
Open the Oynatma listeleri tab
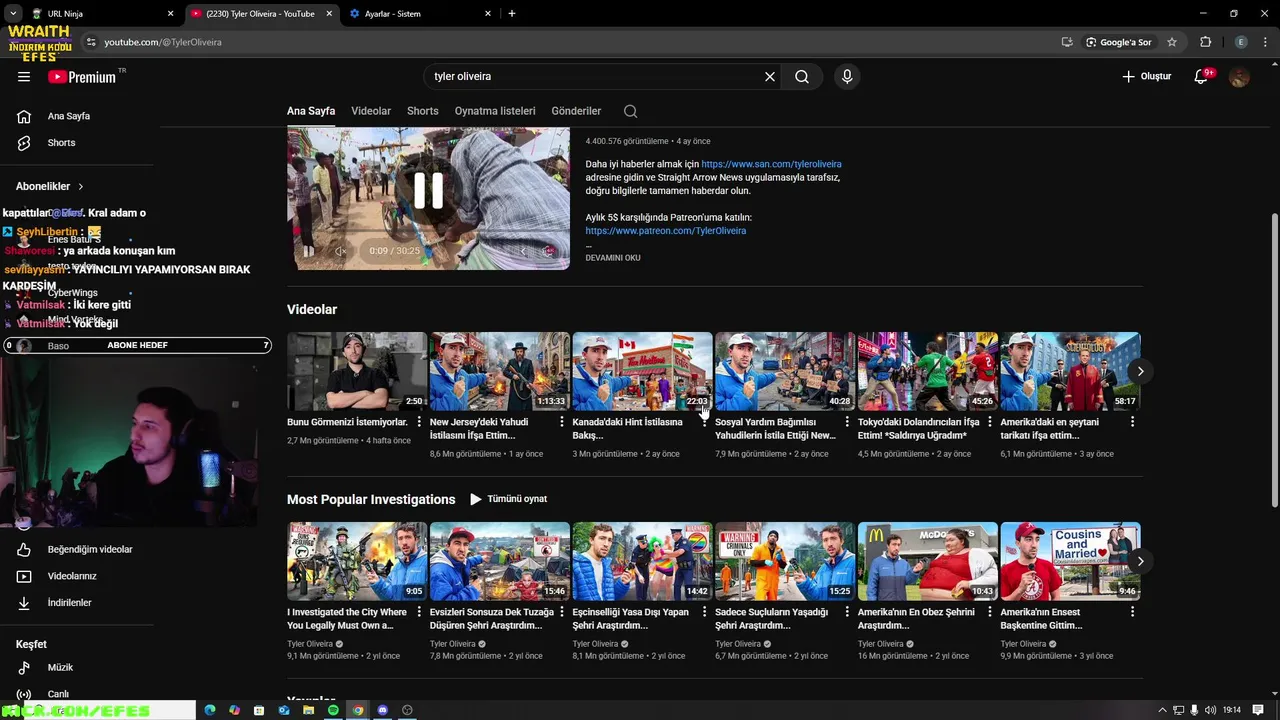point(495,111)
